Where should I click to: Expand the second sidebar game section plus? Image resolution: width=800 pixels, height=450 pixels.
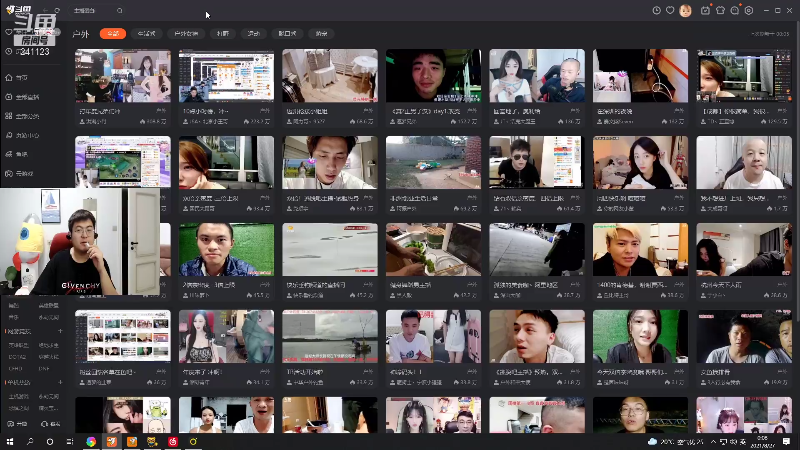coord(60,382)
